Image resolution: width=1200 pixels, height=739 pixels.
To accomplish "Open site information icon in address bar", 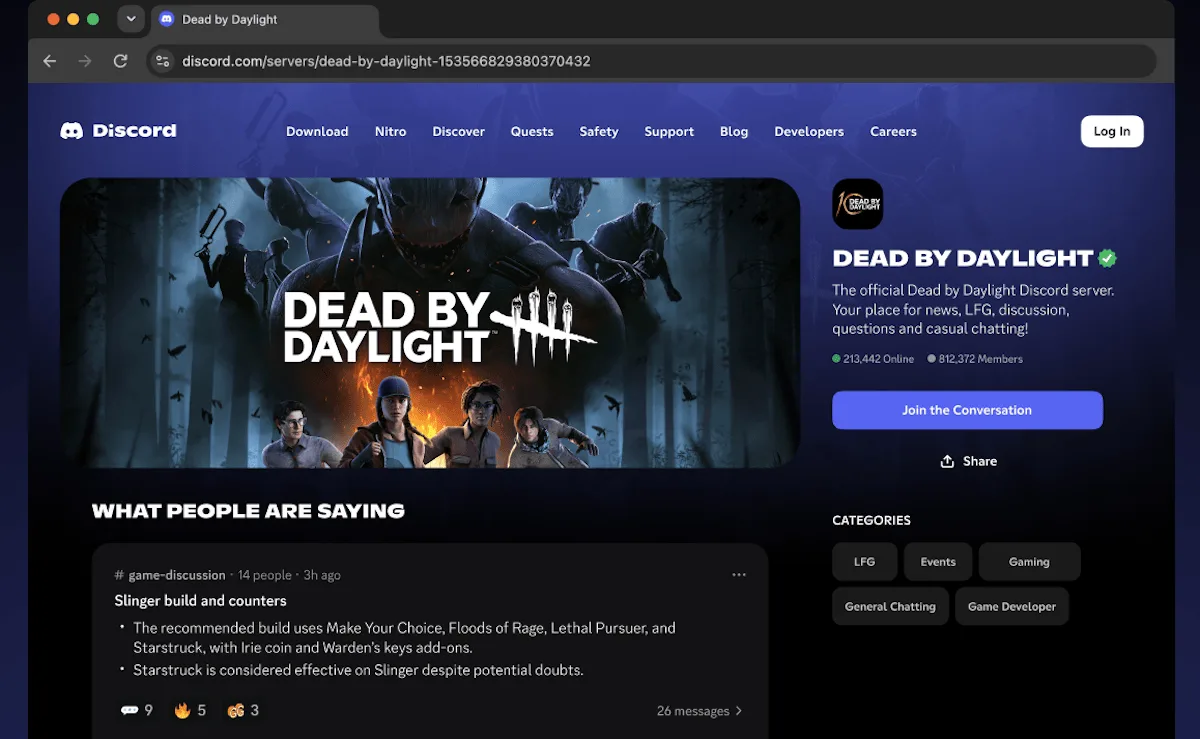I will [x=163, y=61].
